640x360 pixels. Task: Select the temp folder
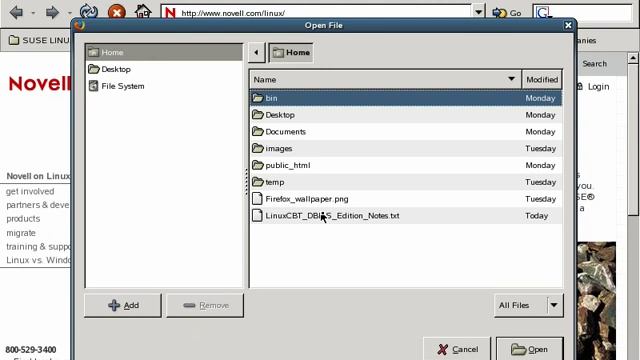click(x=406, y=182)
